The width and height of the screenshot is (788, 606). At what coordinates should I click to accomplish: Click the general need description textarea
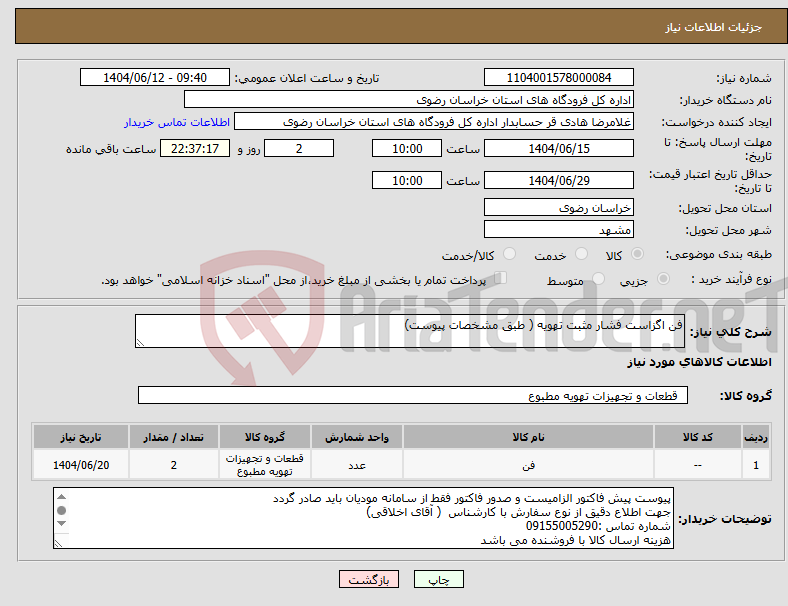coord(410,331)
